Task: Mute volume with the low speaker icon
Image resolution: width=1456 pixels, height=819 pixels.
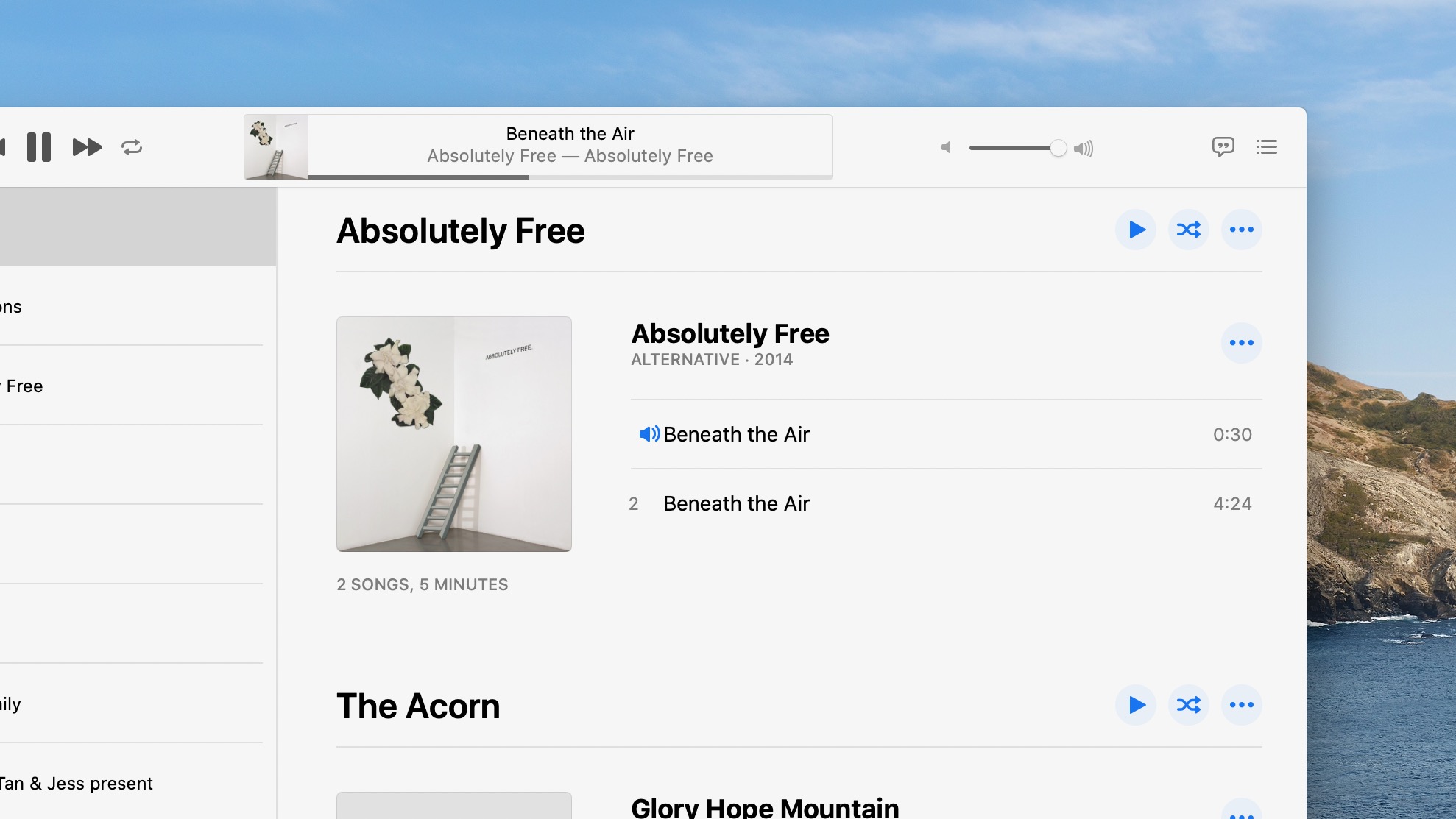Action: pos(946,148)
